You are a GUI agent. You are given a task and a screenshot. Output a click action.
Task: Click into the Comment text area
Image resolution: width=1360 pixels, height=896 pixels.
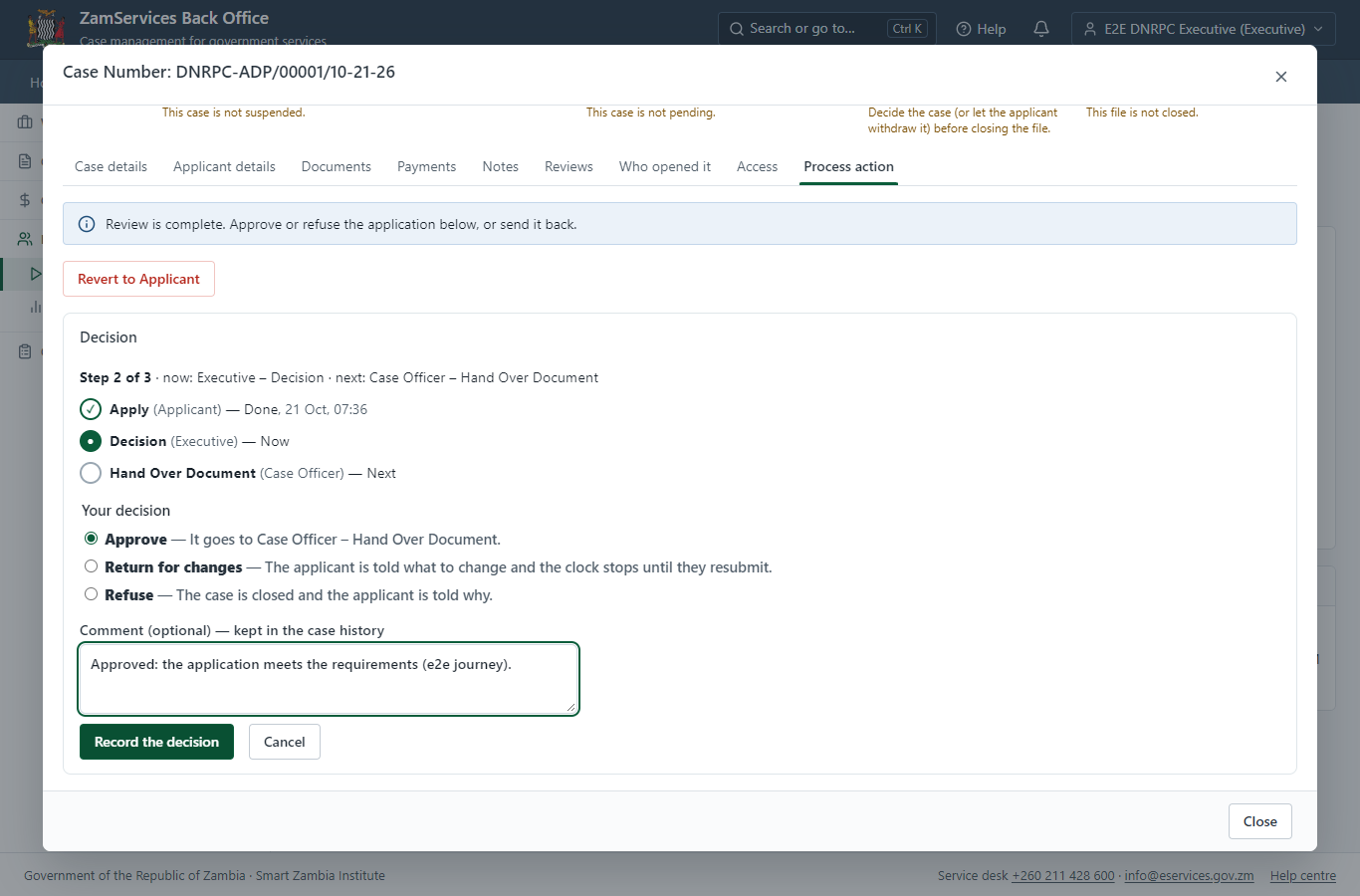click(329, 679)
